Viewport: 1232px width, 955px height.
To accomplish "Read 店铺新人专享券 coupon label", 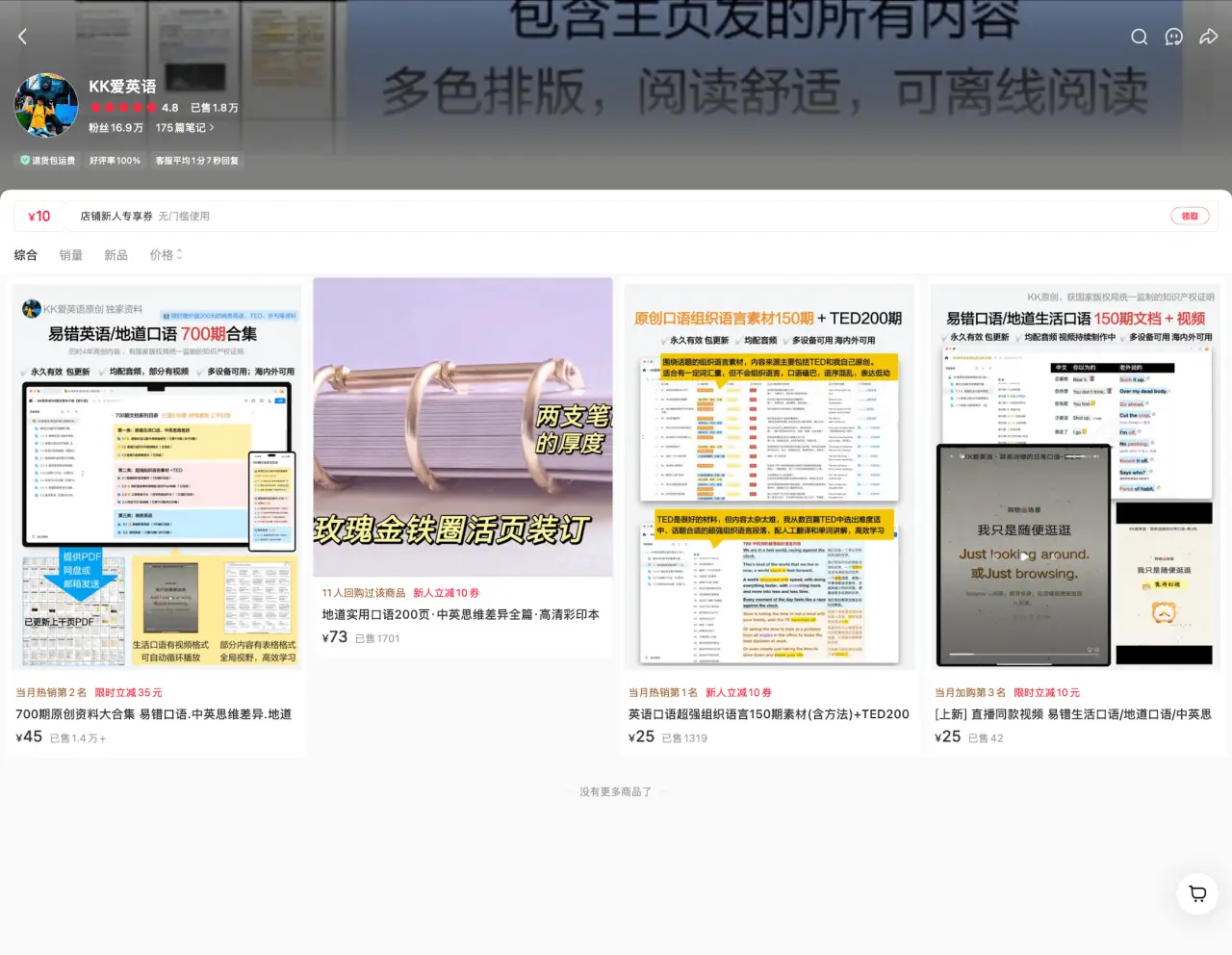I will click(x=116, y=217).
